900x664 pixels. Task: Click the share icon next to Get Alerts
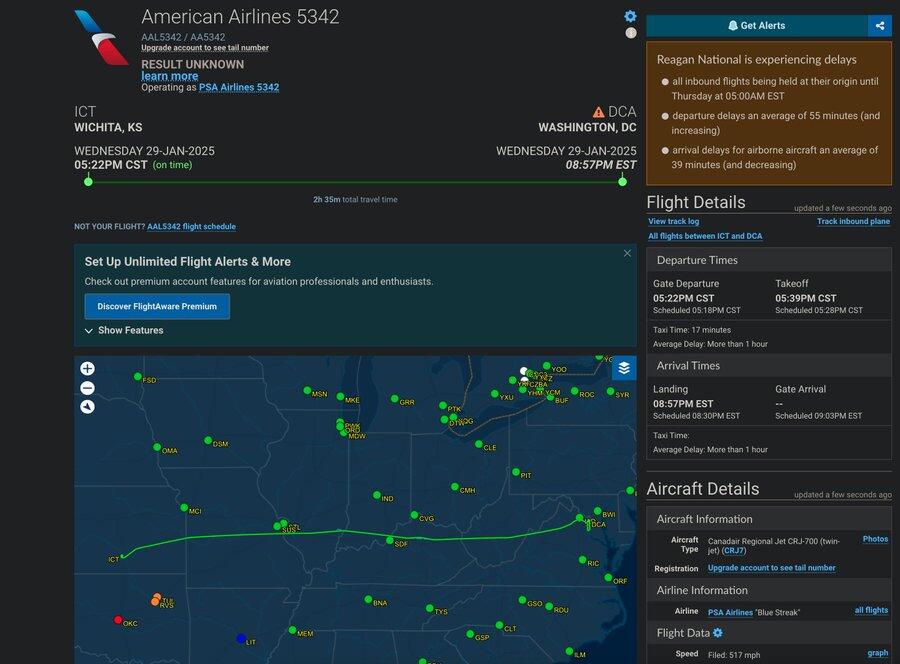pos(879,25)
